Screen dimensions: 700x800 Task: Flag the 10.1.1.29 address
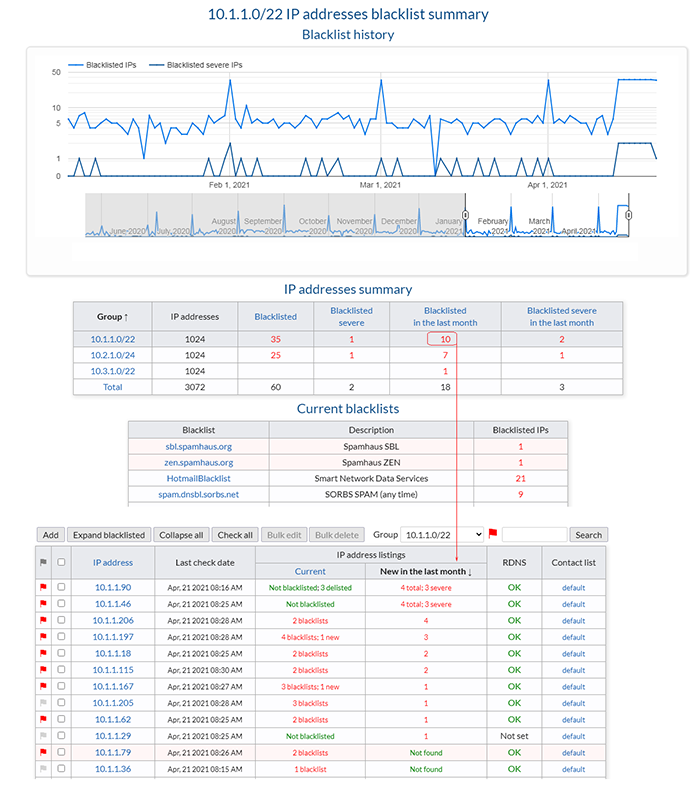[x=43, y=736]
